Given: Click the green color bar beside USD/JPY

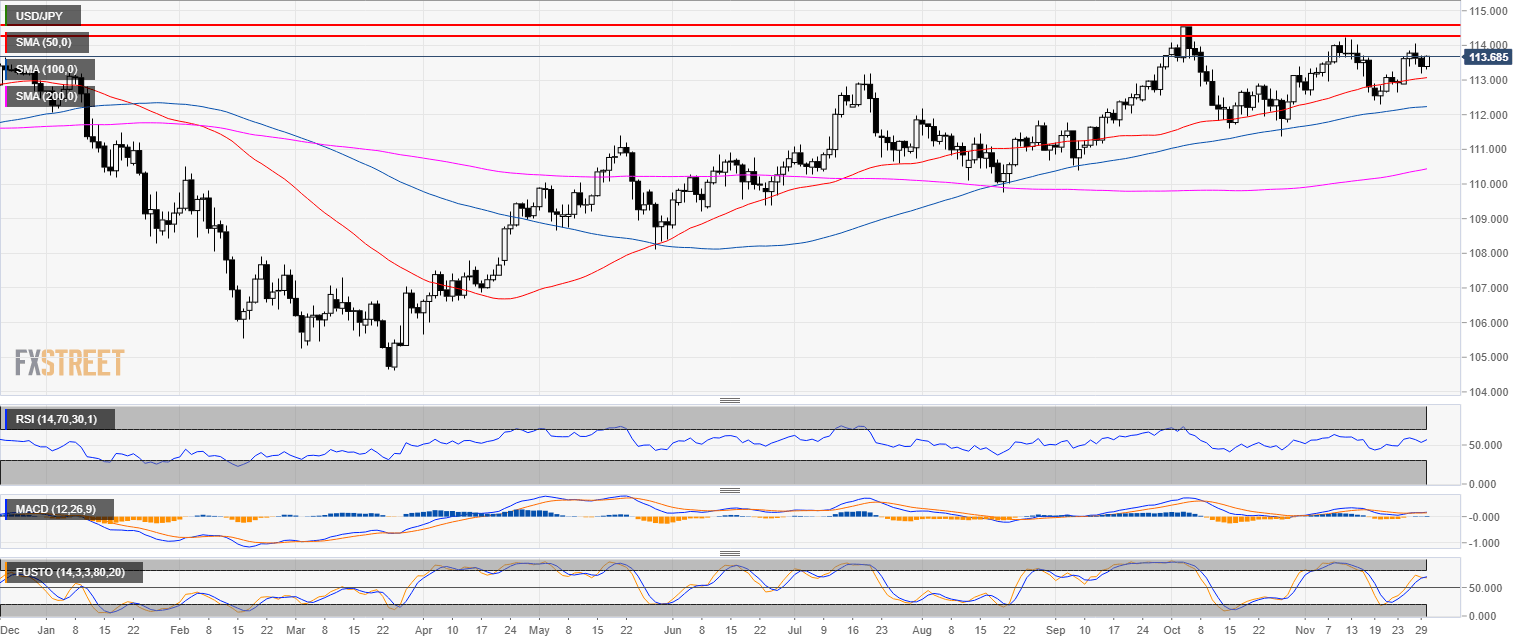Looking at the screenshot, I should pos(6,16).
